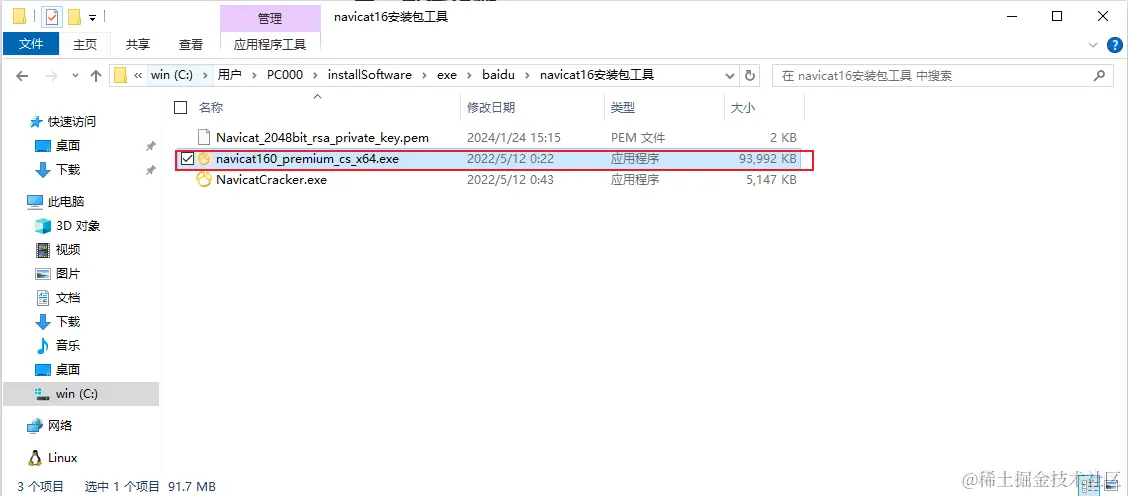Screen dimensions: 1128x496
Task: Click the baidu breadcrumb segment
Action: pyautogui.click(x=499, y=76)
